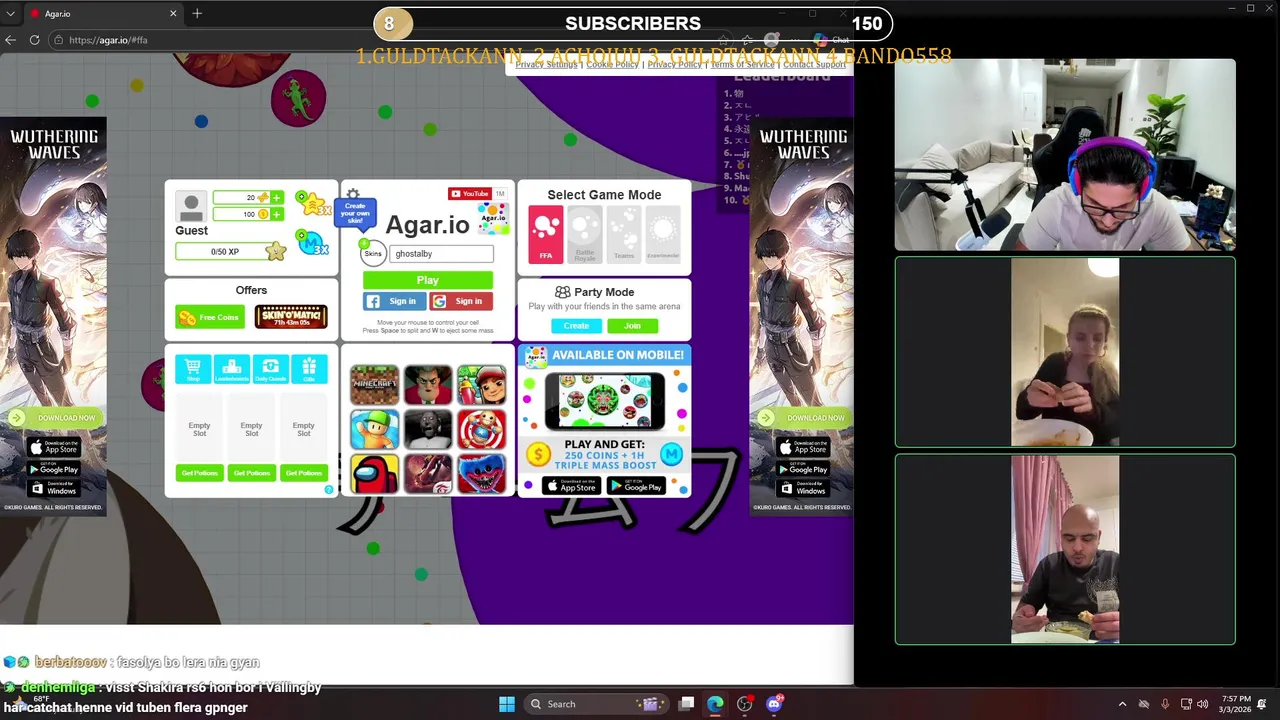This screenshot has width=1280, height=720.
Task: Get Potions for first empty slot
Action: (x=199, y=473)
